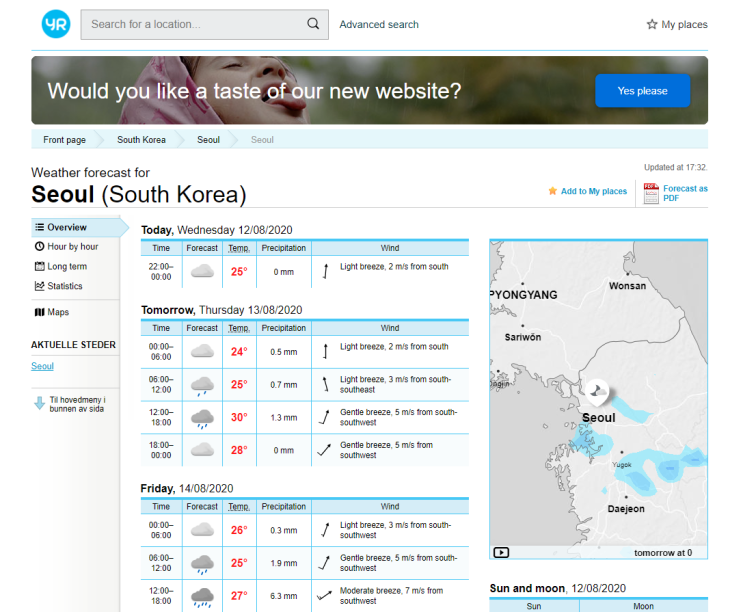
Task: Click the Daejeon label on the map
Action: [x=626, y=509]
